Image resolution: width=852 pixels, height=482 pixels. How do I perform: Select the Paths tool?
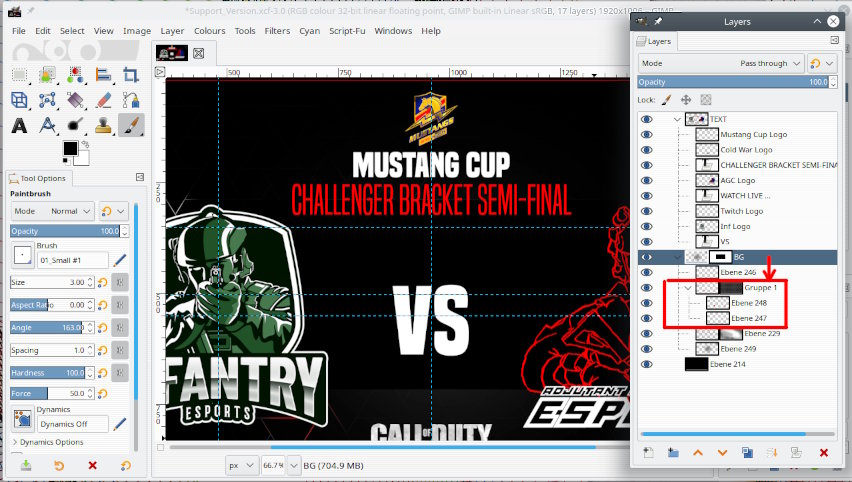pyautogui.click(x=130, y=100)
